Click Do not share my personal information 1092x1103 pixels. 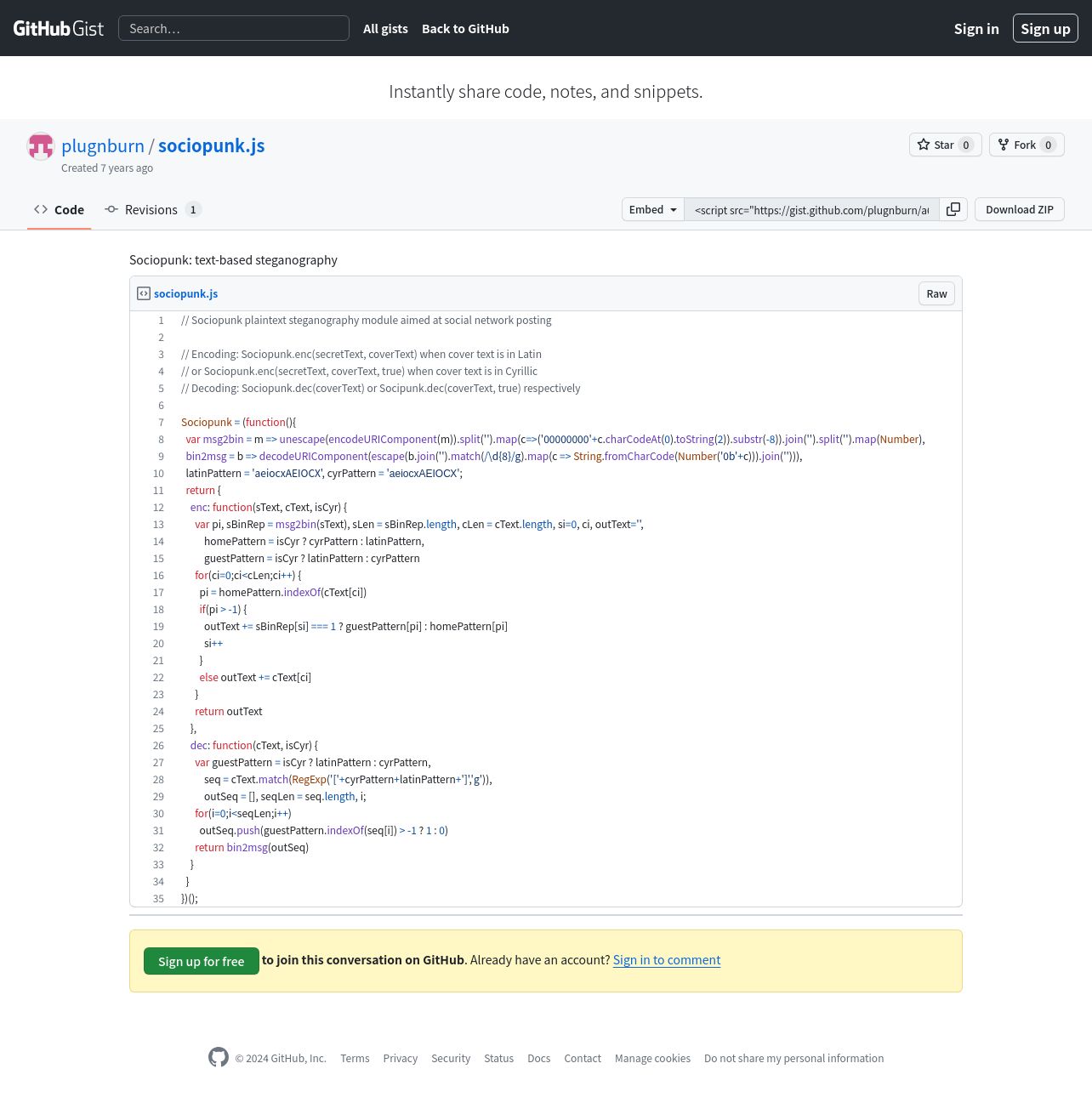click(x=793, y=1058)
